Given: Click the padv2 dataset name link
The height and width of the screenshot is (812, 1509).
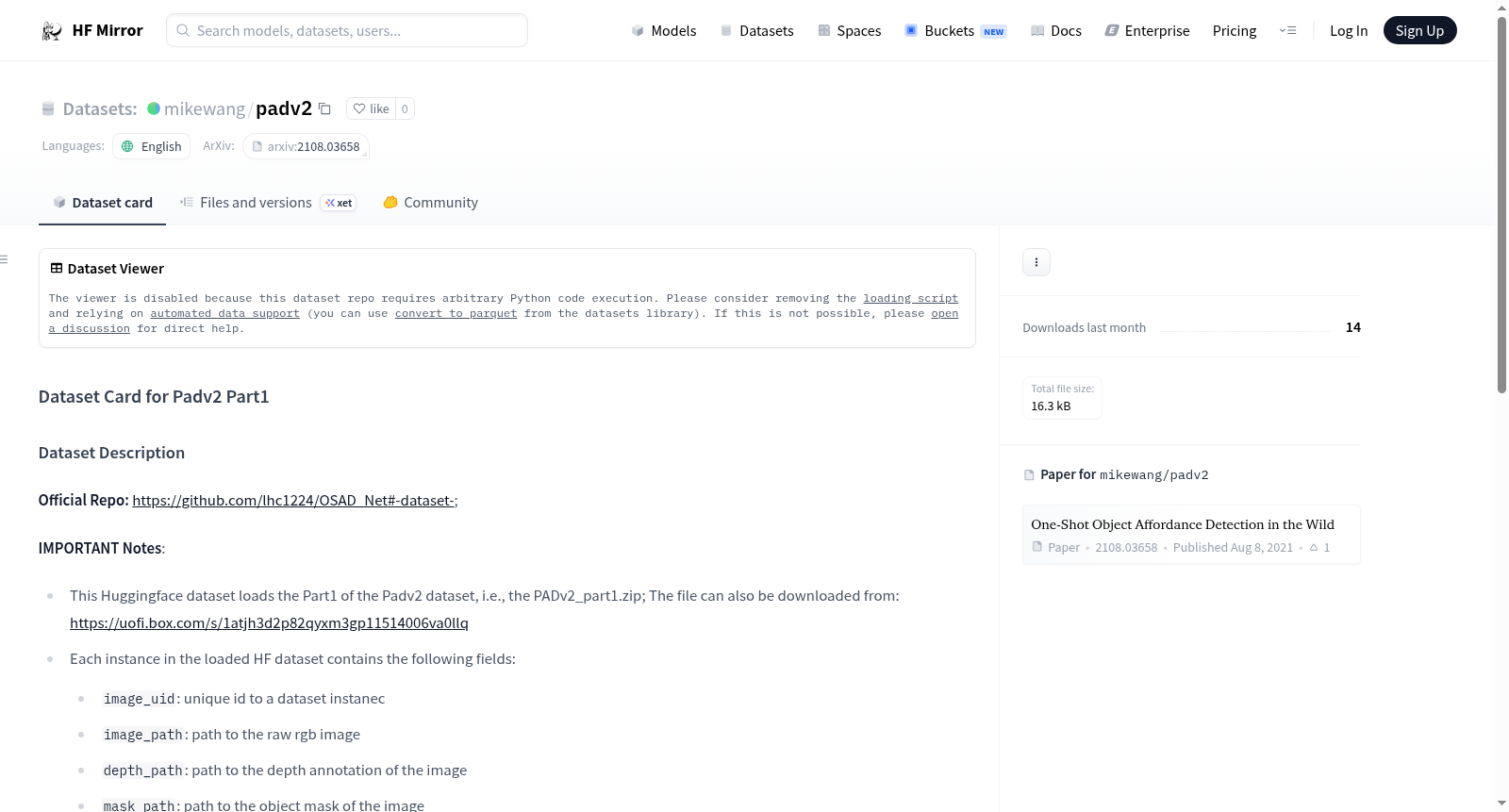Looking at the screenshot, I should tap(284, 108).
